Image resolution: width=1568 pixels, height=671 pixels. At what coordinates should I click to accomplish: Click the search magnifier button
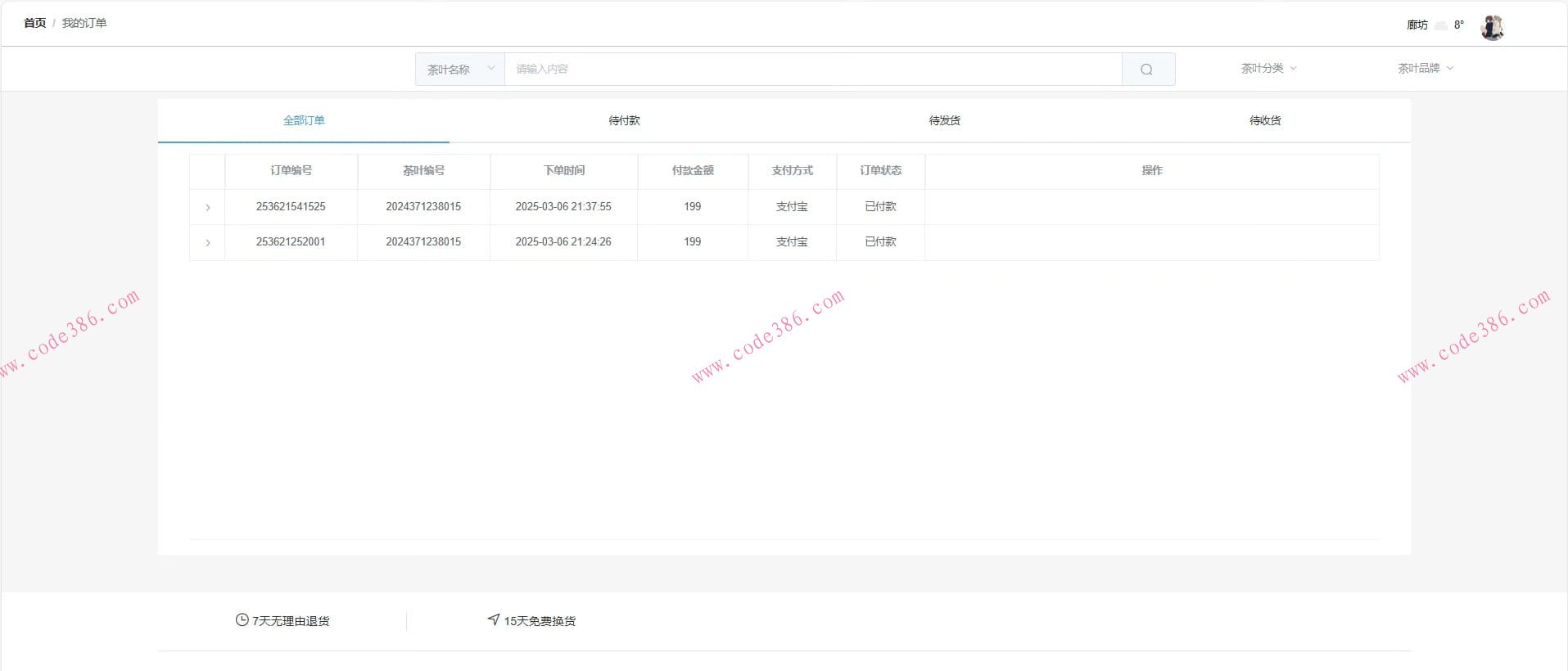coord(1147,70)
